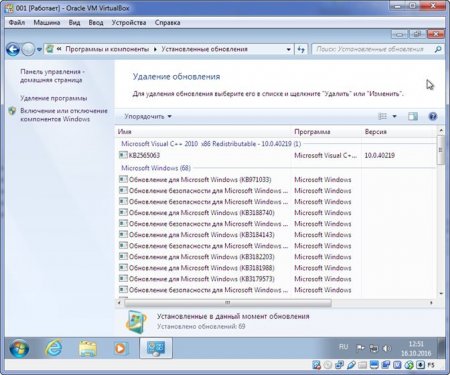Open the Файл menu
This screenshot has width=450, height=375.
click(x=17, y=23)
